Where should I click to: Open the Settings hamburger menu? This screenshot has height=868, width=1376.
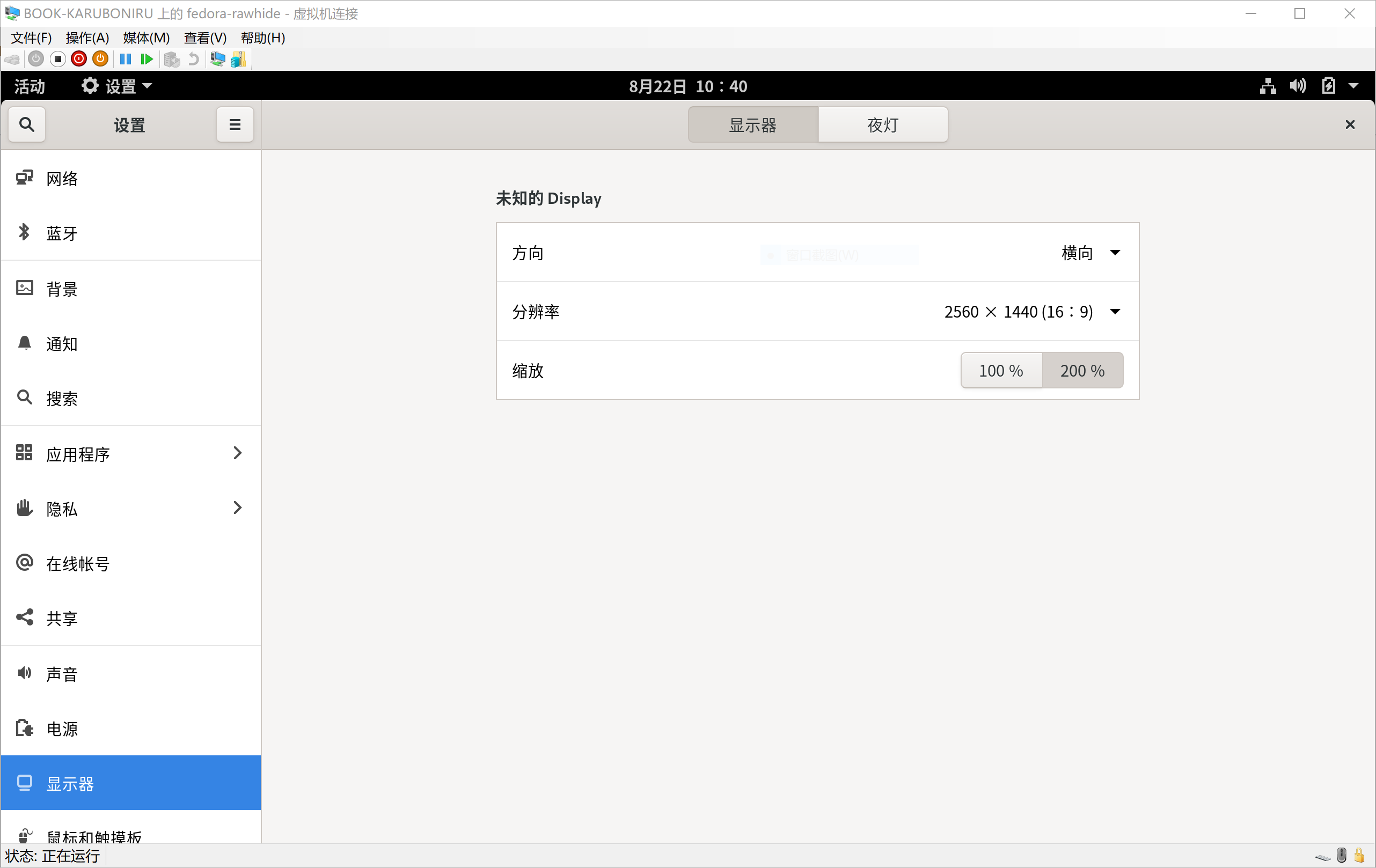point(235,124)
